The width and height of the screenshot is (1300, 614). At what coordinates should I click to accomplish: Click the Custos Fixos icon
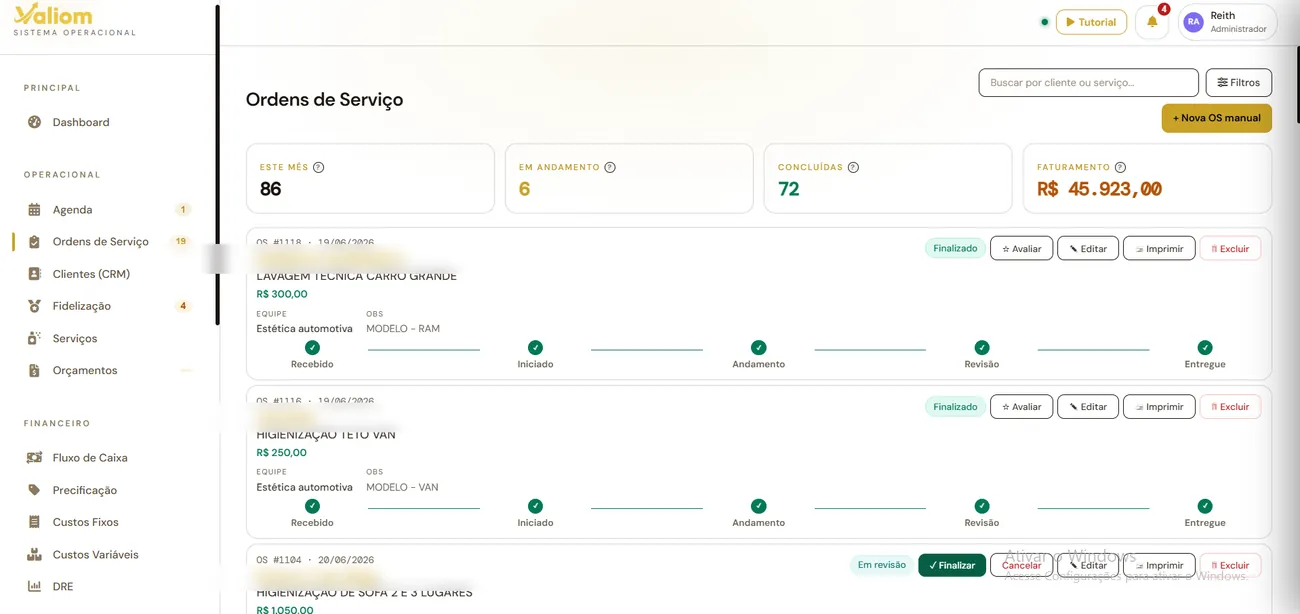[x=34, y=522]
